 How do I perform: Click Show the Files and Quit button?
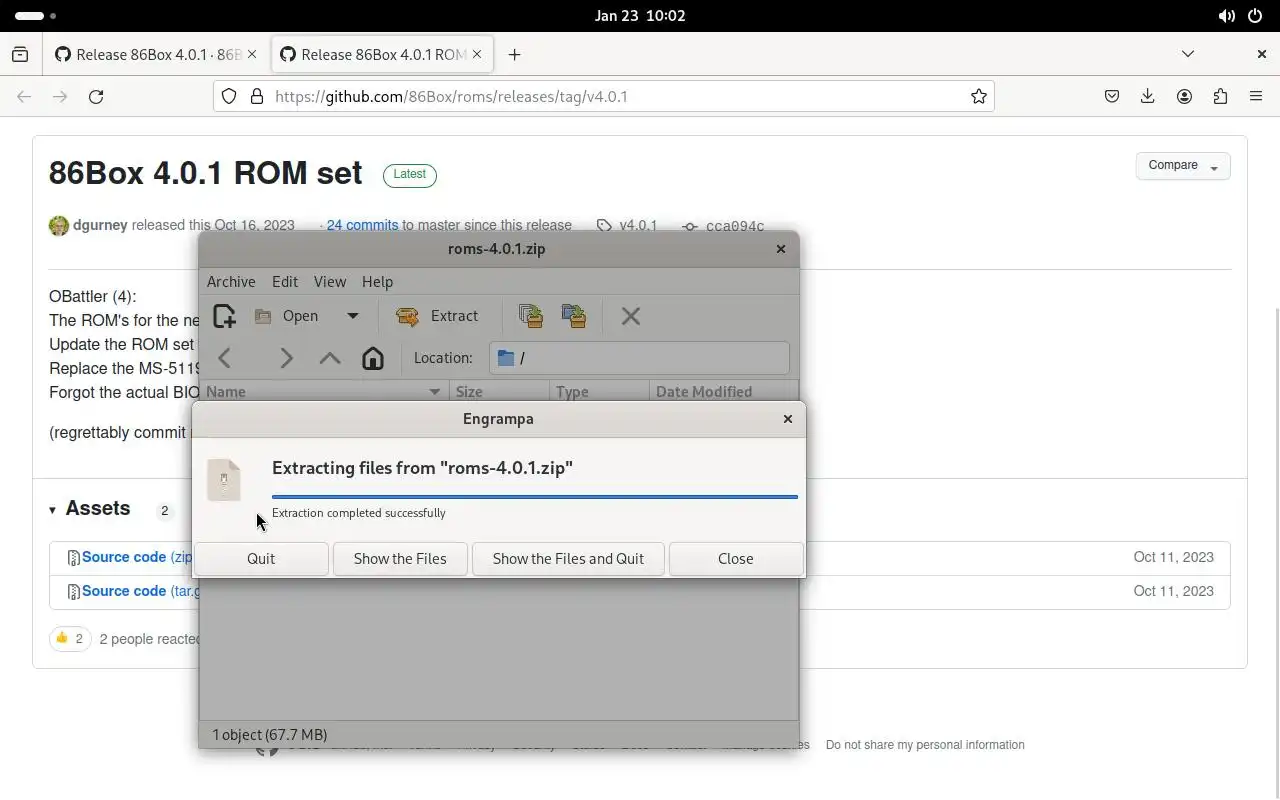tap(568, 559)
